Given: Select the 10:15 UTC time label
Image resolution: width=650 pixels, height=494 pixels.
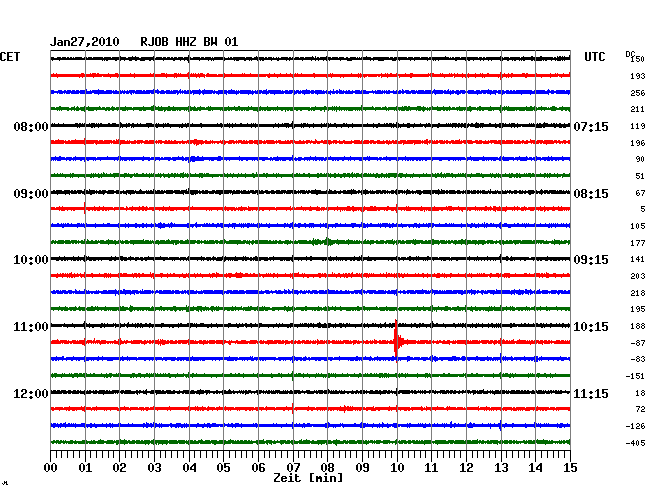Looking at the screenshot, I should [x=591, y=327].
